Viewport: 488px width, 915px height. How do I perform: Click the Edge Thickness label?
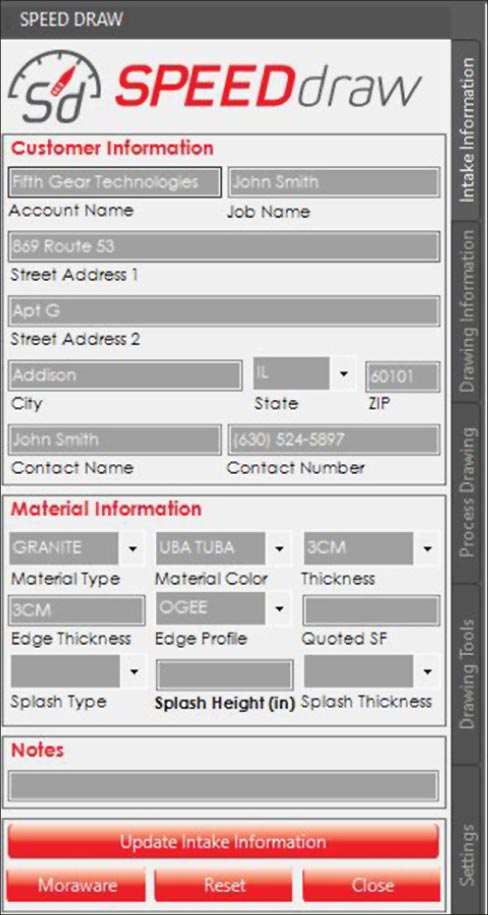tap(71, 638)
